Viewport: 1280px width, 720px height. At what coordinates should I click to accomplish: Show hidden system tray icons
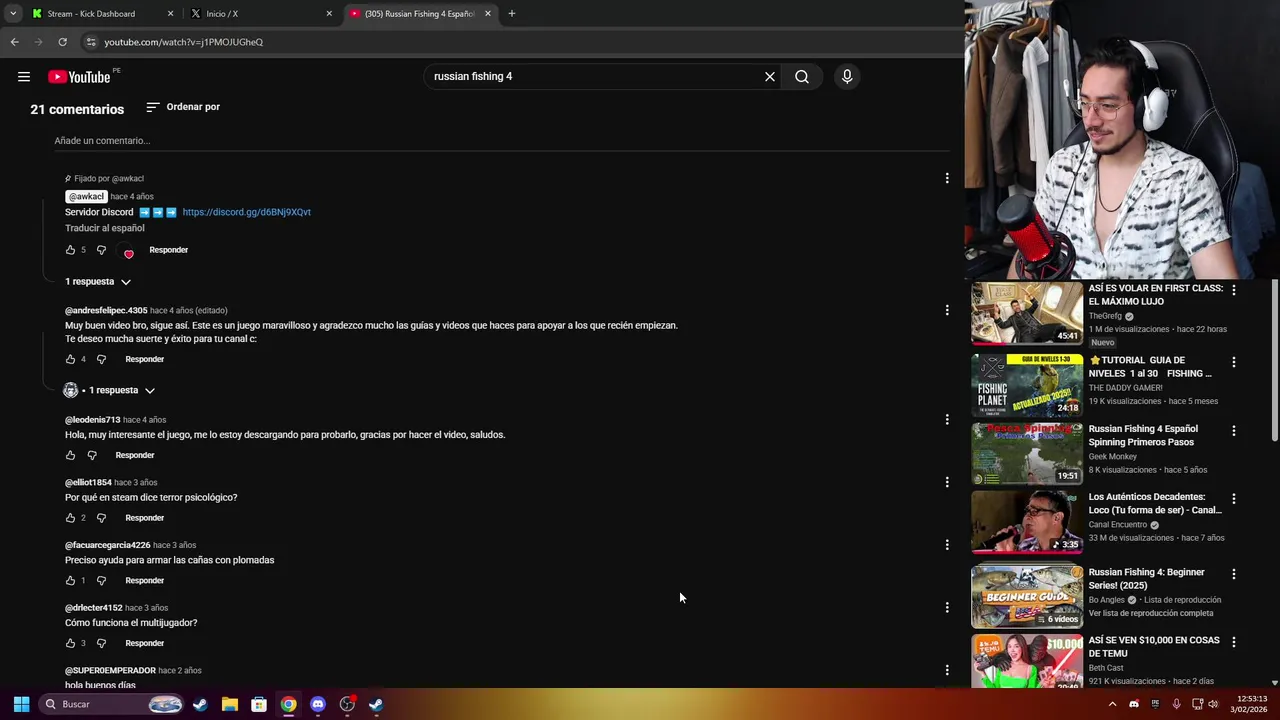point(1112,704)
